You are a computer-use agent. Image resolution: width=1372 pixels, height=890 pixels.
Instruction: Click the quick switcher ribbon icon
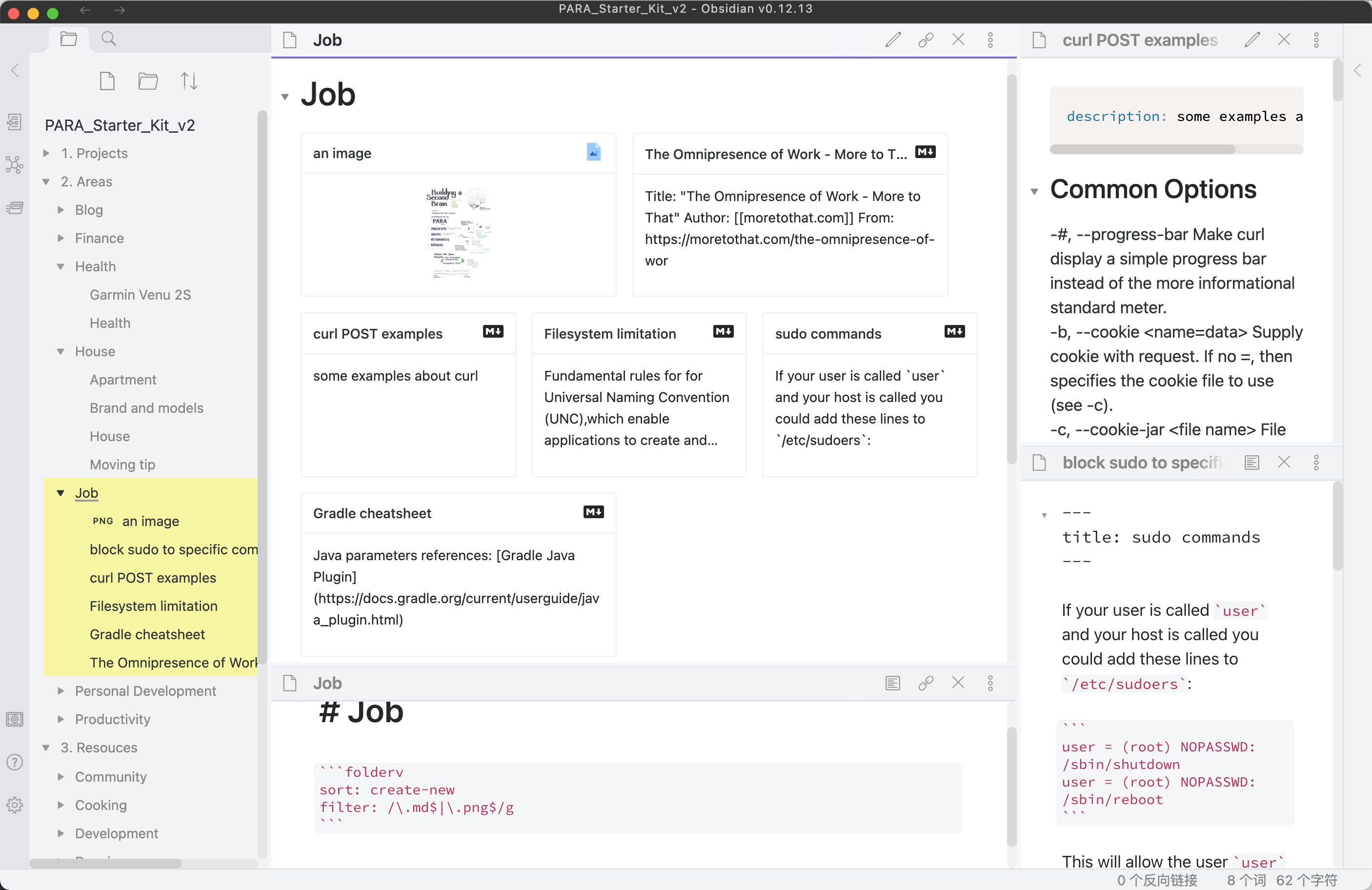(15, 121)
